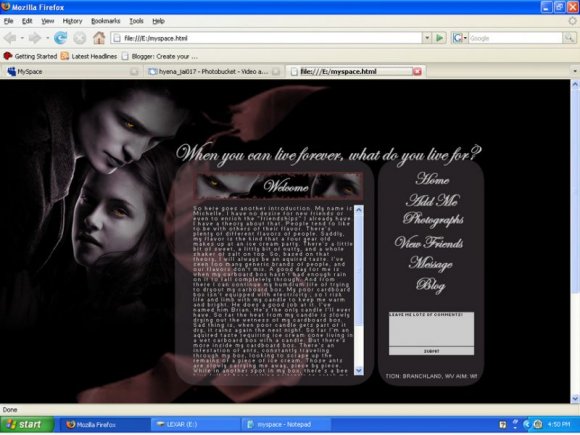The image size is (580, 435).
Task: Open the Getting Started bookmark
Action: coord(30,56)
